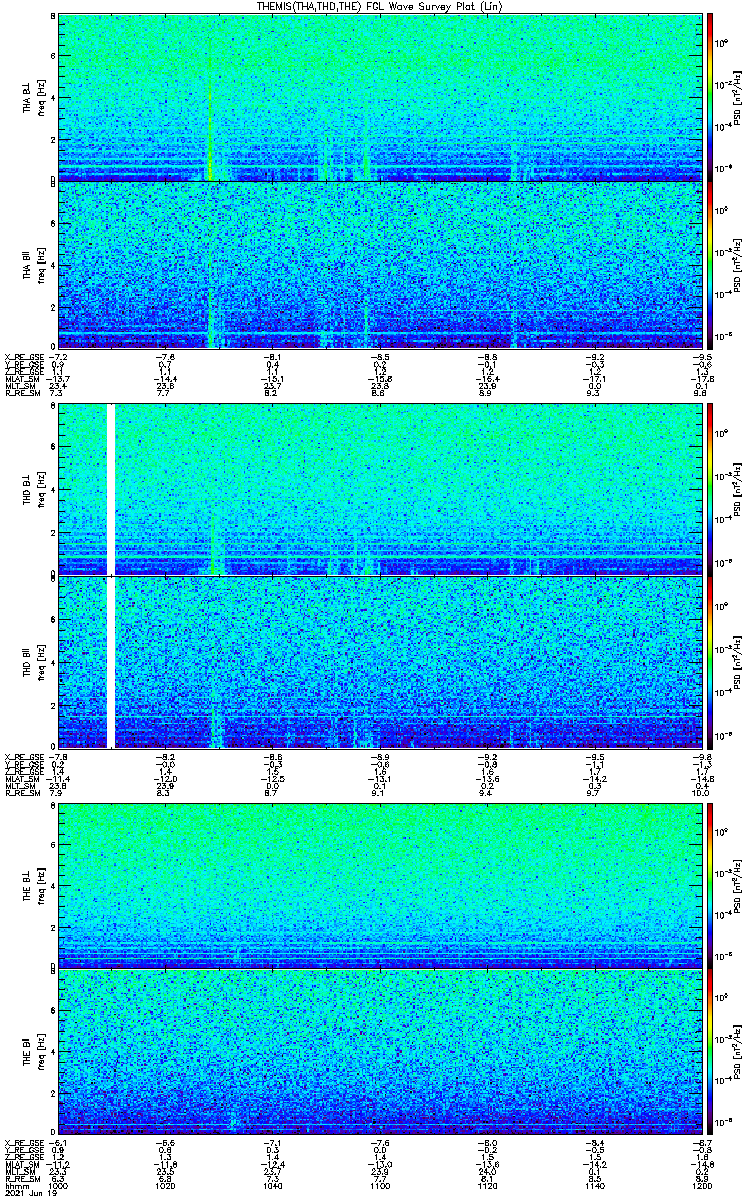Viewport: 750px width, 1200px height.
Task: Click the THA B⊥ PSD color bar
Action: (710, 97)
